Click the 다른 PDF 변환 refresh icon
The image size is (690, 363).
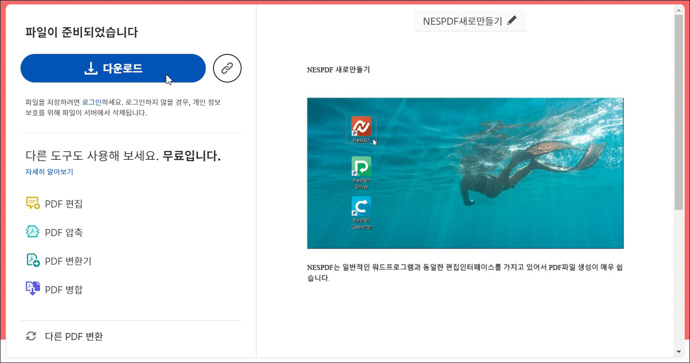[x=31, y=336]
